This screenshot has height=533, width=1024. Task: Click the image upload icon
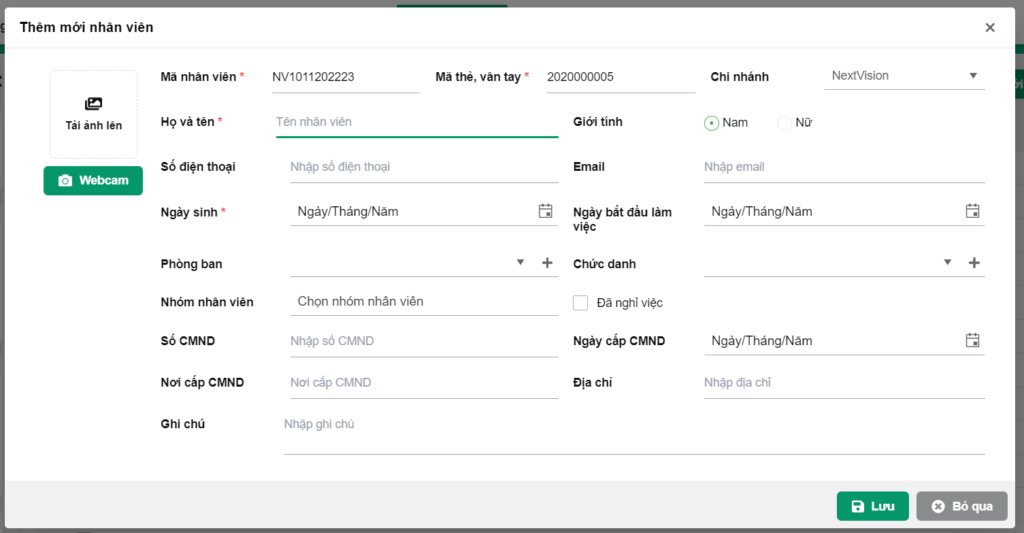click(93, 104)
